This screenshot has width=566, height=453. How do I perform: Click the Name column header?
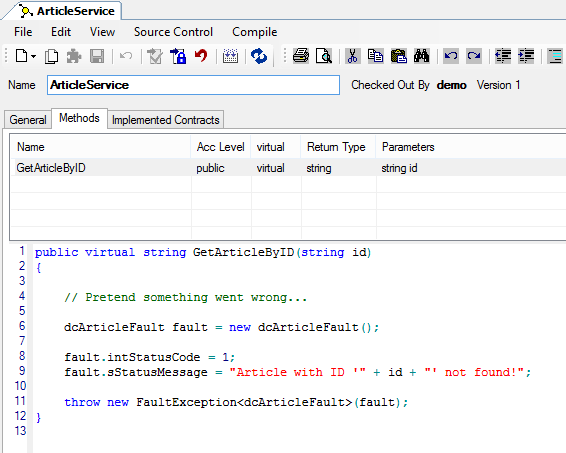coord(100,147)
